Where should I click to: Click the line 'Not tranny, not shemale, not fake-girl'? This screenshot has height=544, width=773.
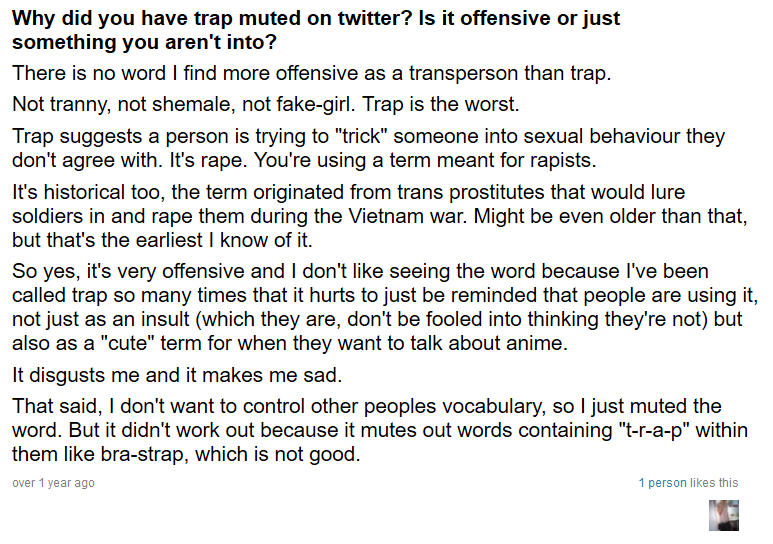point(266,105)
